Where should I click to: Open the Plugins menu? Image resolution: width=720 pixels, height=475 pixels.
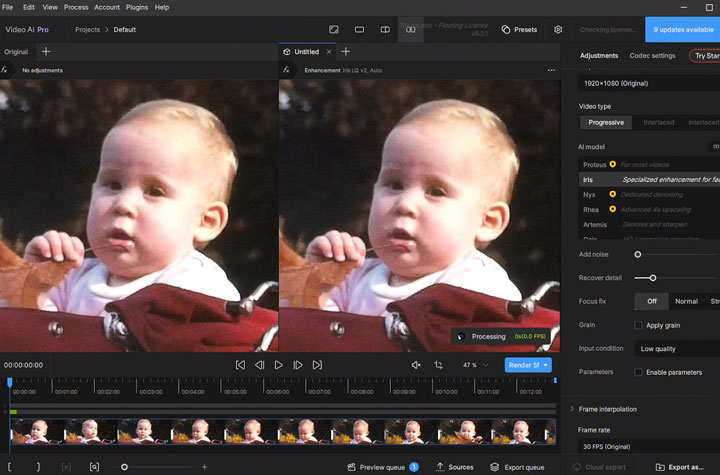137,7
